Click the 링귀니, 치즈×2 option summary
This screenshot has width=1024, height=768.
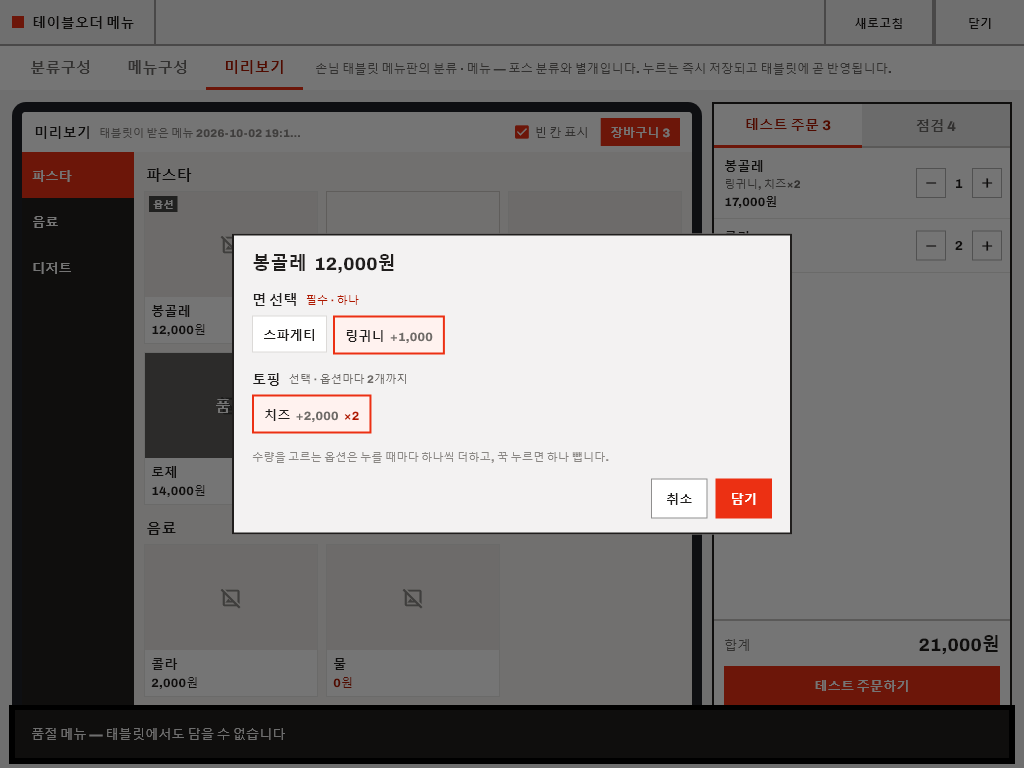tap(762, 184)
